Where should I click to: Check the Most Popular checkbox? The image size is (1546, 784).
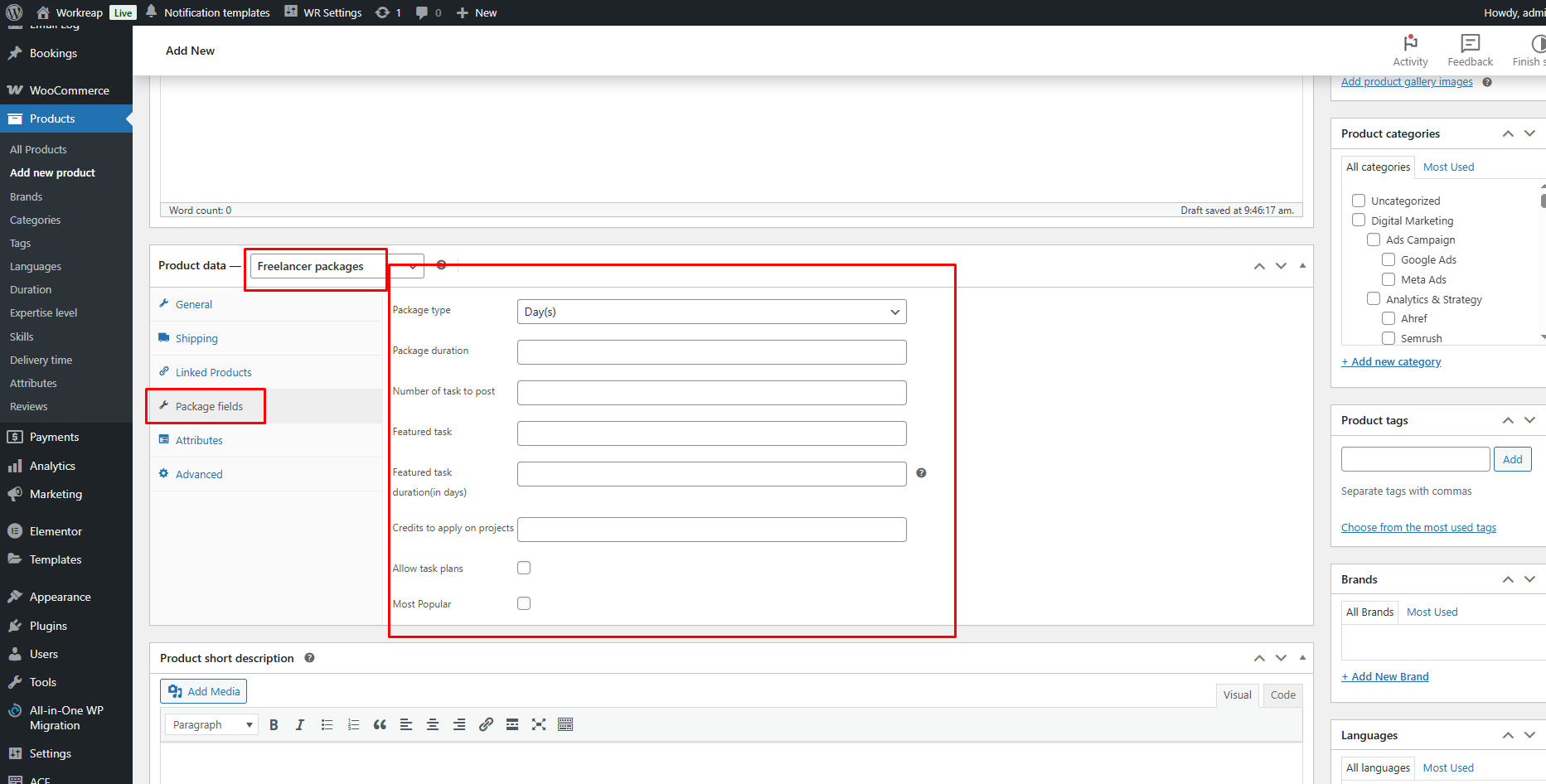pyautogui.click(x=524, y=604)
